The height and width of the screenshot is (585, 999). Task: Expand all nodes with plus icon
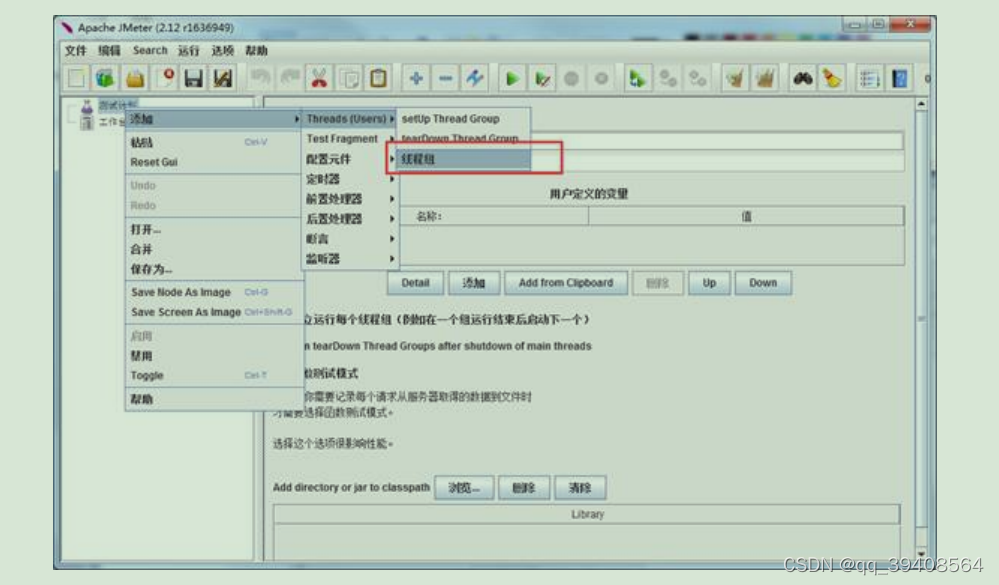coord(416,78)
